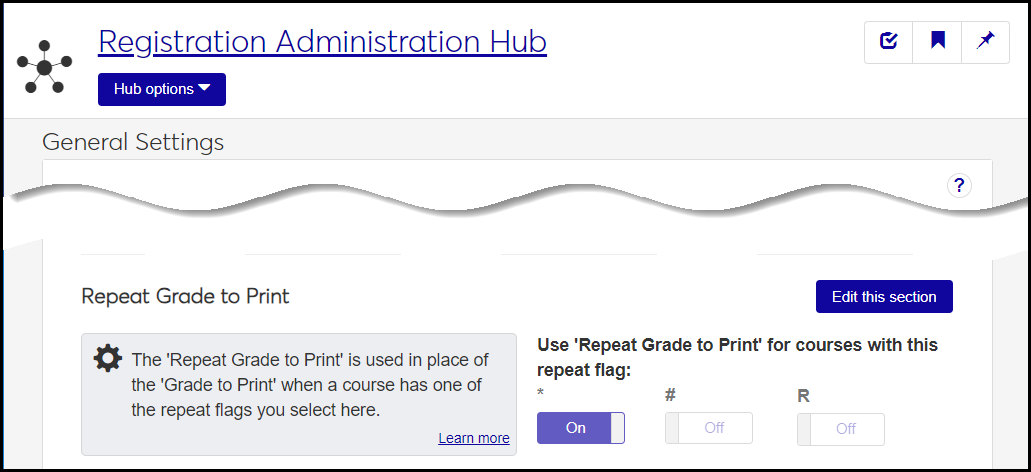Bookmark this hub with the bookmark icon

coord(938,42)
